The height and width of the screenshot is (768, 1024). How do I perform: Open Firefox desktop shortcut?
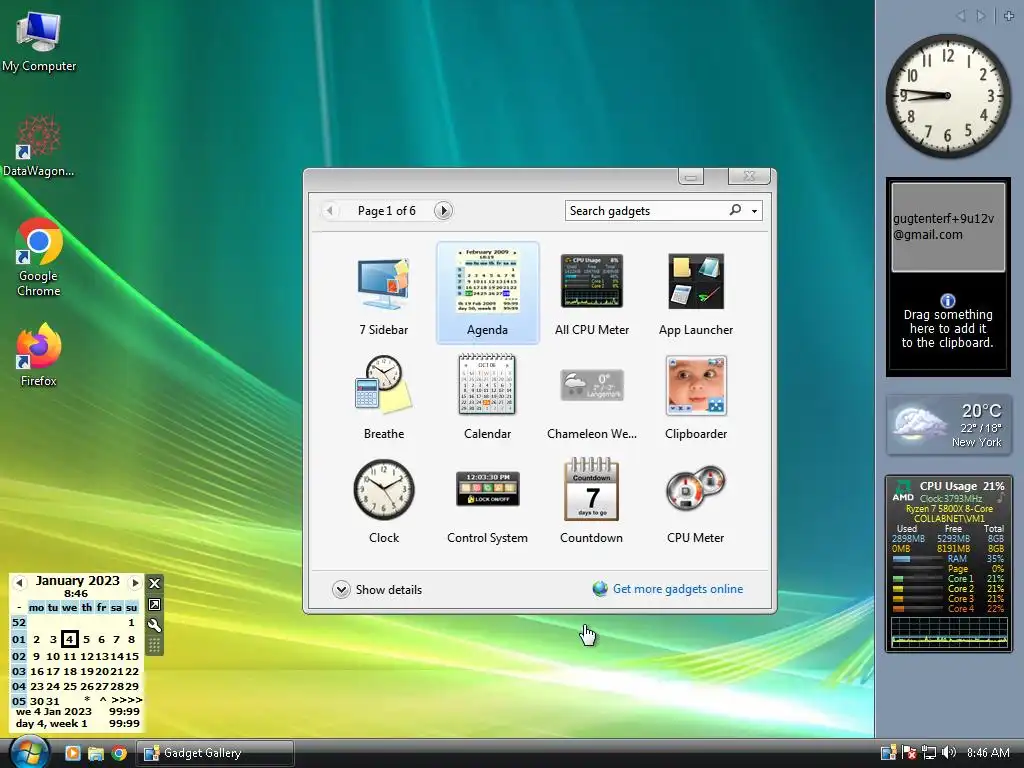click(39, 355)
